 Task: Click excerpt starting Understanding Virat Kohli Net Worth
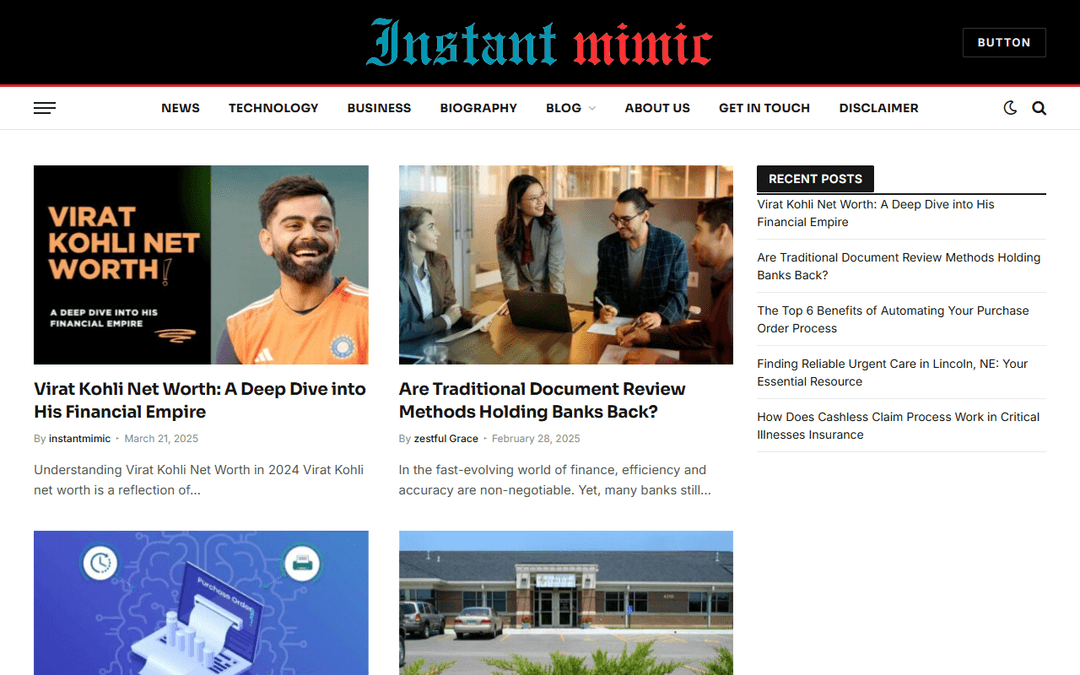(x=198, y=480)
